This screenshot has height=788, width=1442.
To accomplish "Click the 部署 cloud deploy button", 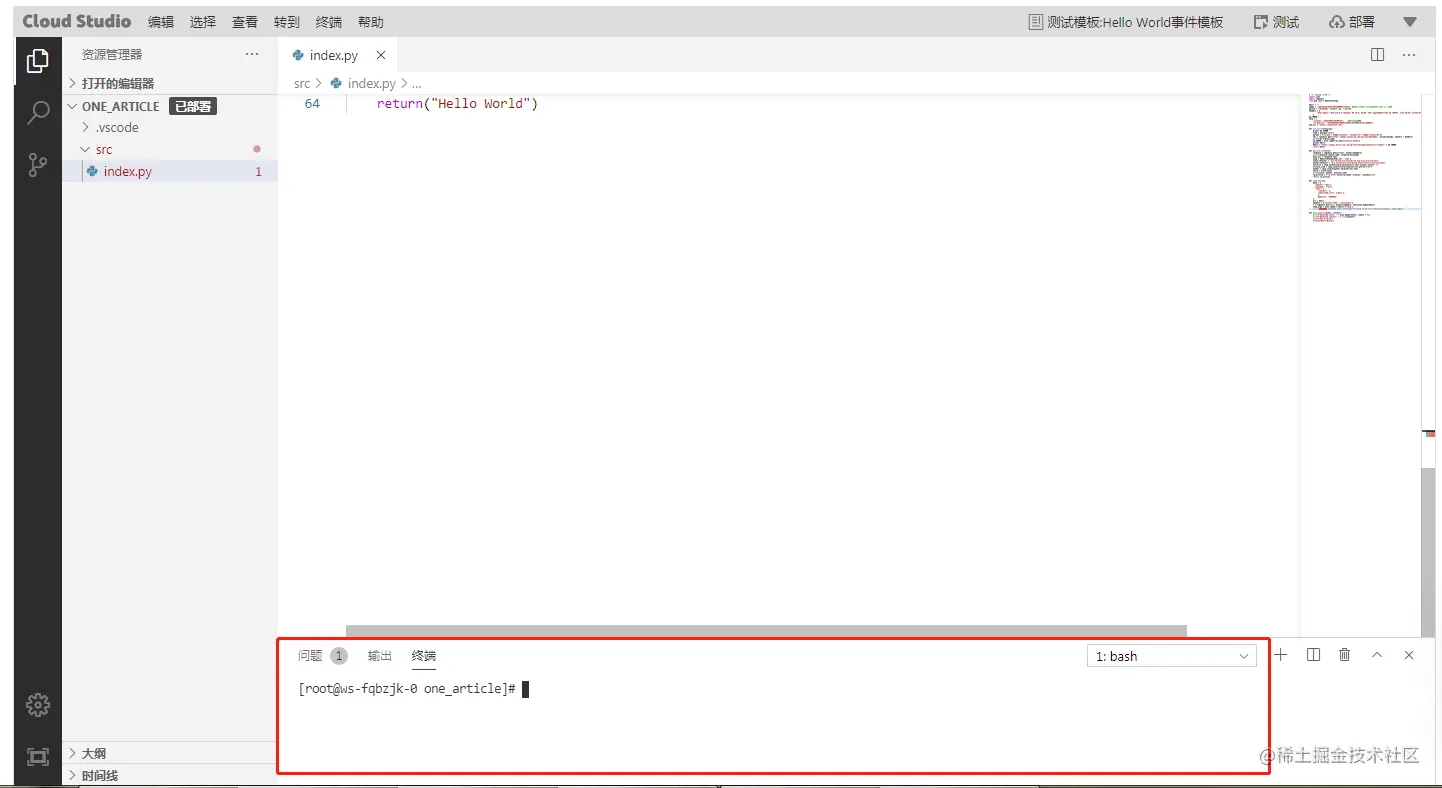I will [x=1351, y=22].
